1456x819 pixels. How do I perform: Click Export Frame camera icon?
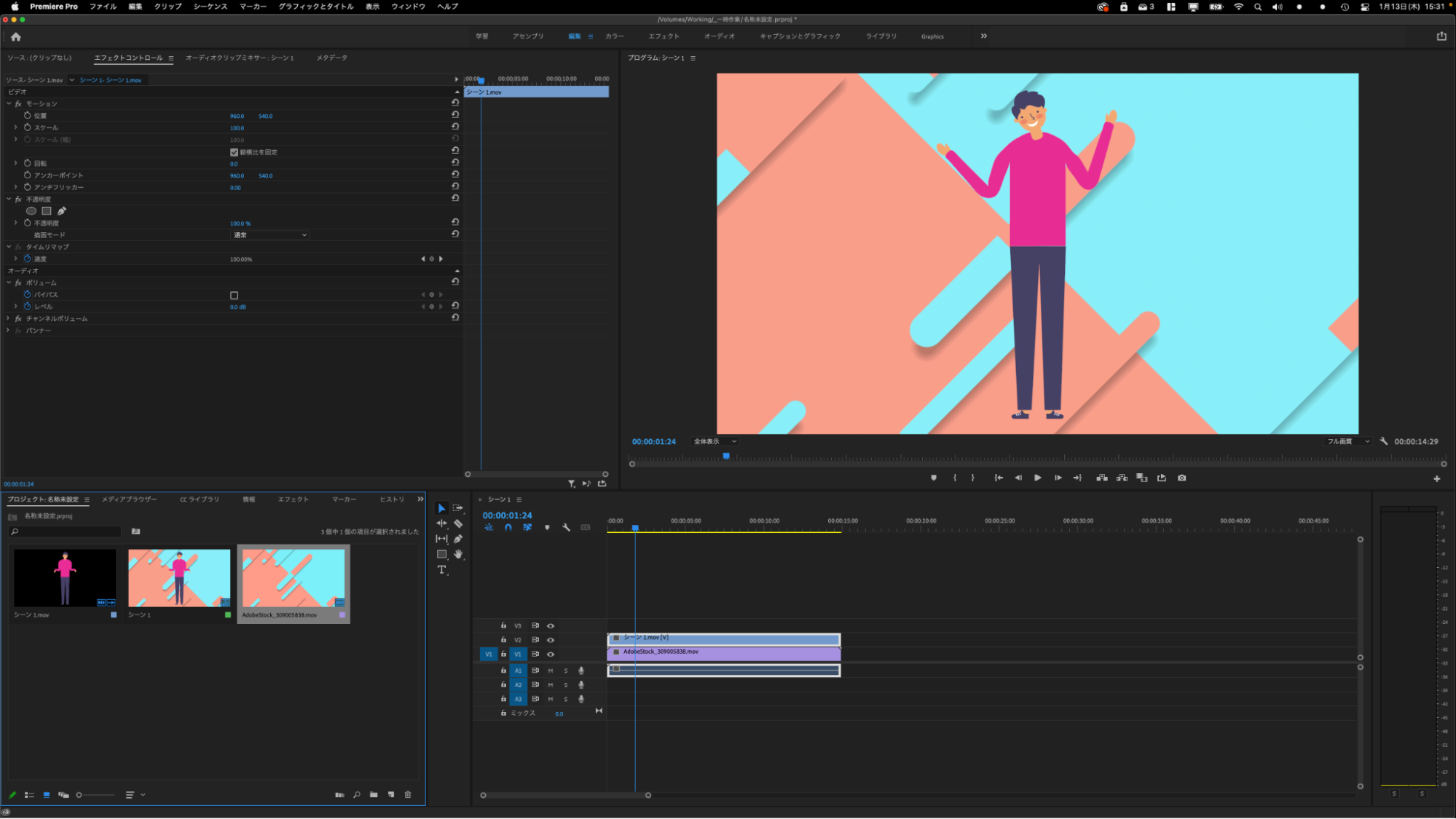tap(1181, 478)
